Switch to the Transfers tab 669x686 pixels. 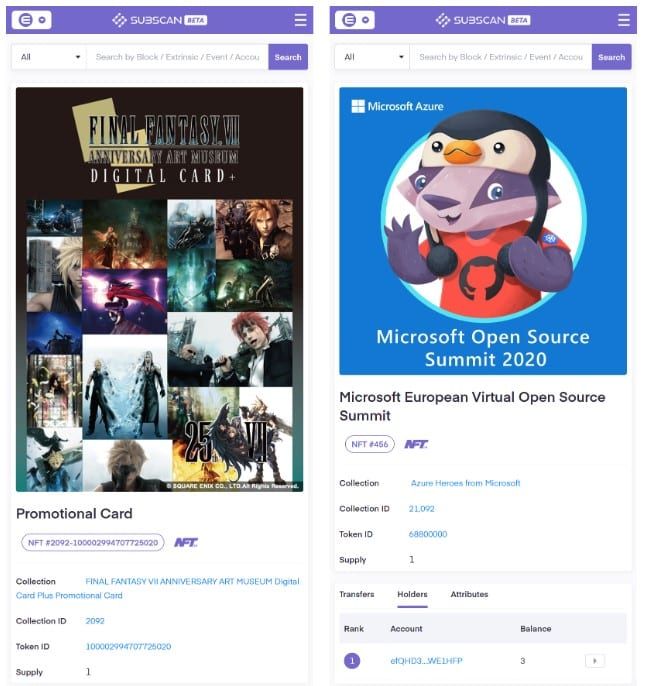pyautogui.click(x=357, y=594)
